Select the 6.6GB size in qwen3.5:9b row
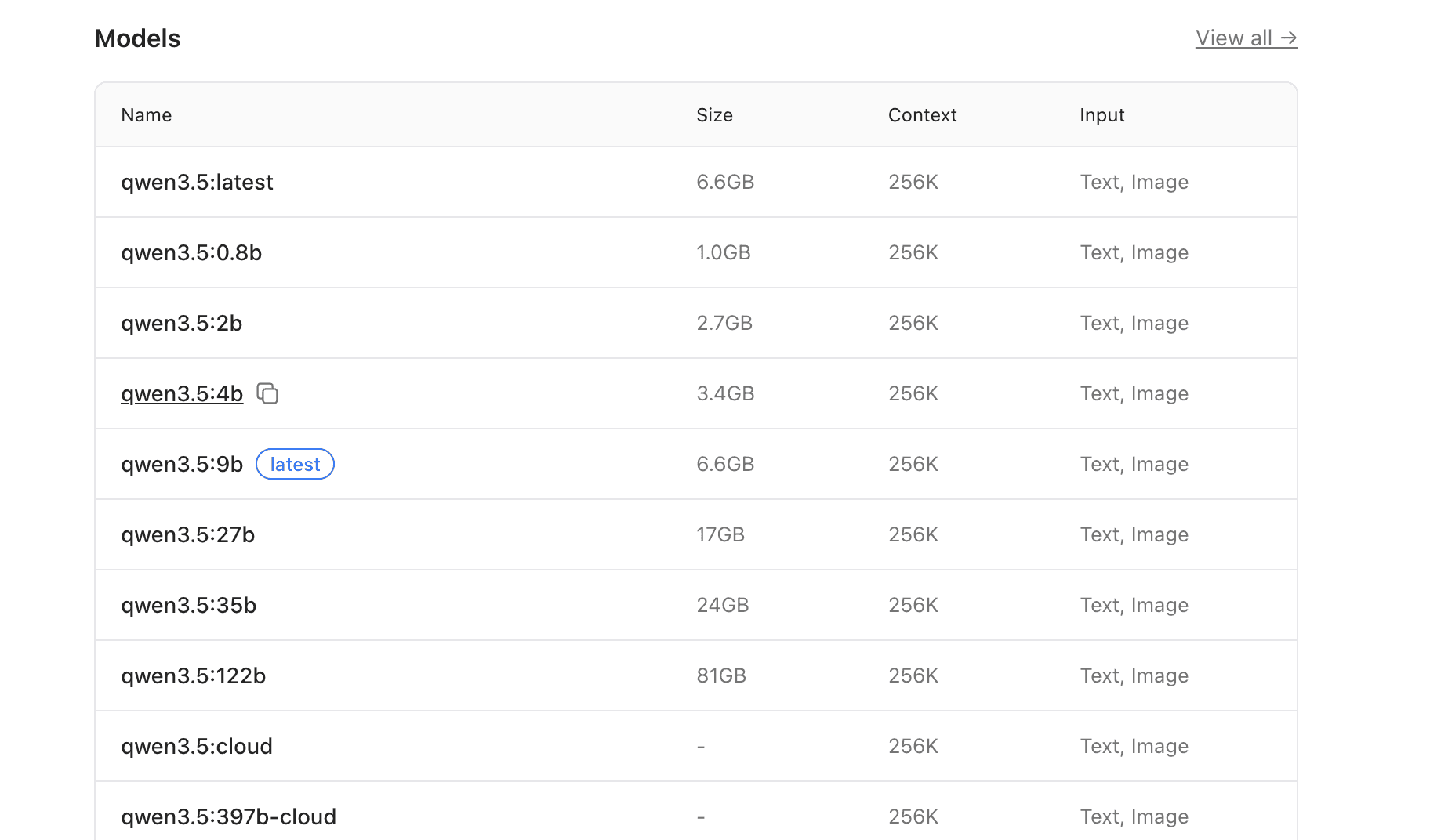 (725, 464)
